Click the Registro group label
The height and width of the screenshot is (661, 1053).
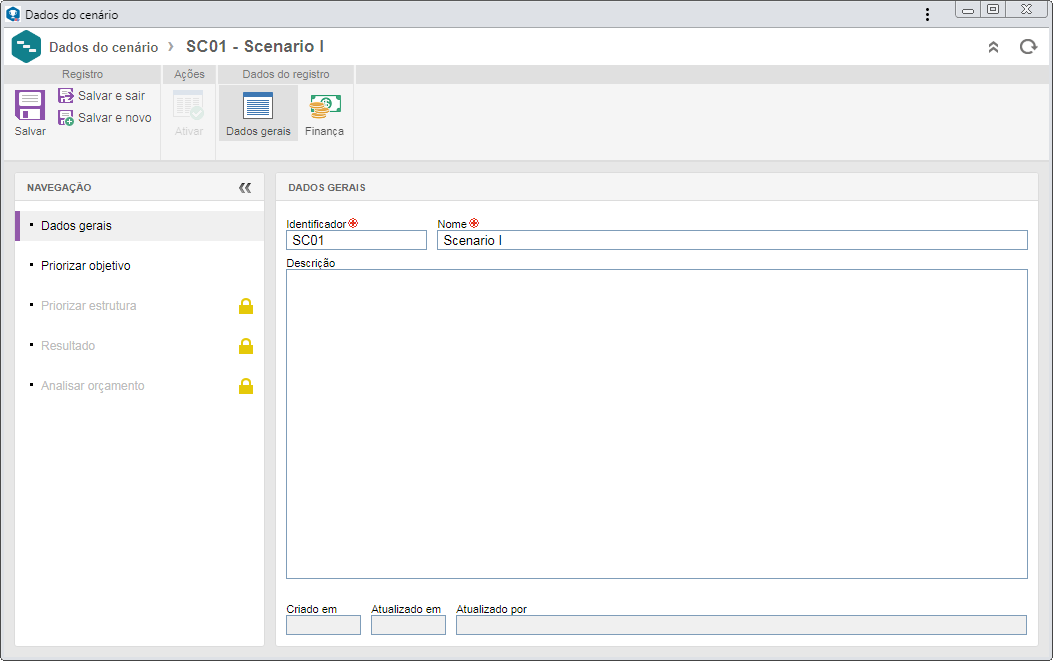pos(83,75)
